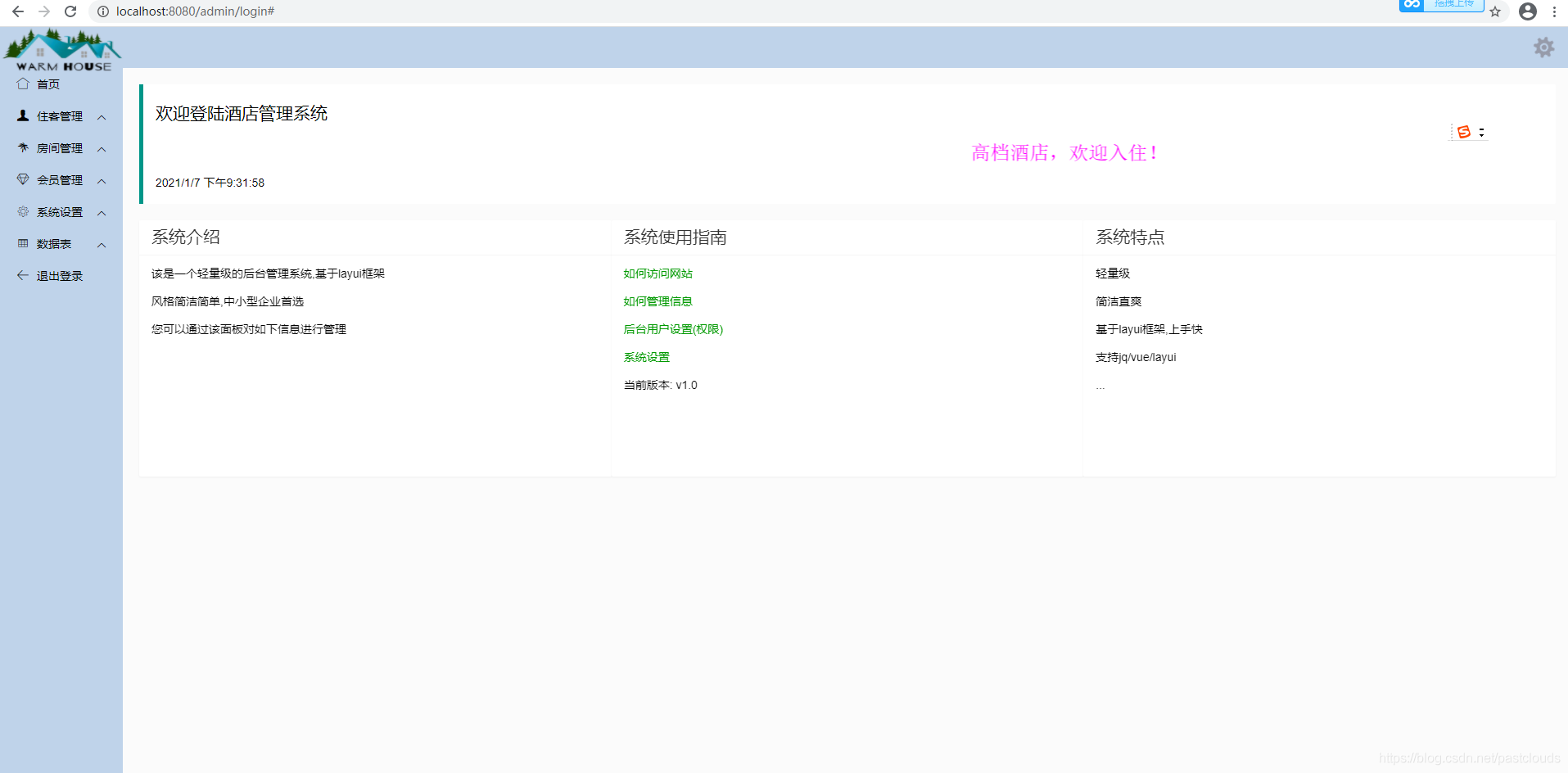The image size is (1568, 773).
Task: Click the Sogou input method S icon
Action: (x=1464, y=132)
